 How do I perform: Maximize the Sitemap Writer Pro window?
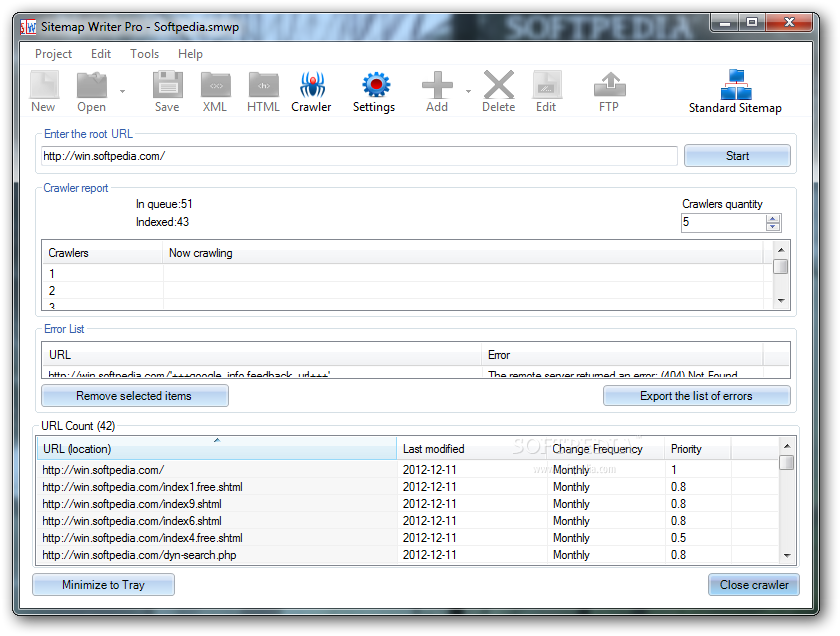point(752,22)
